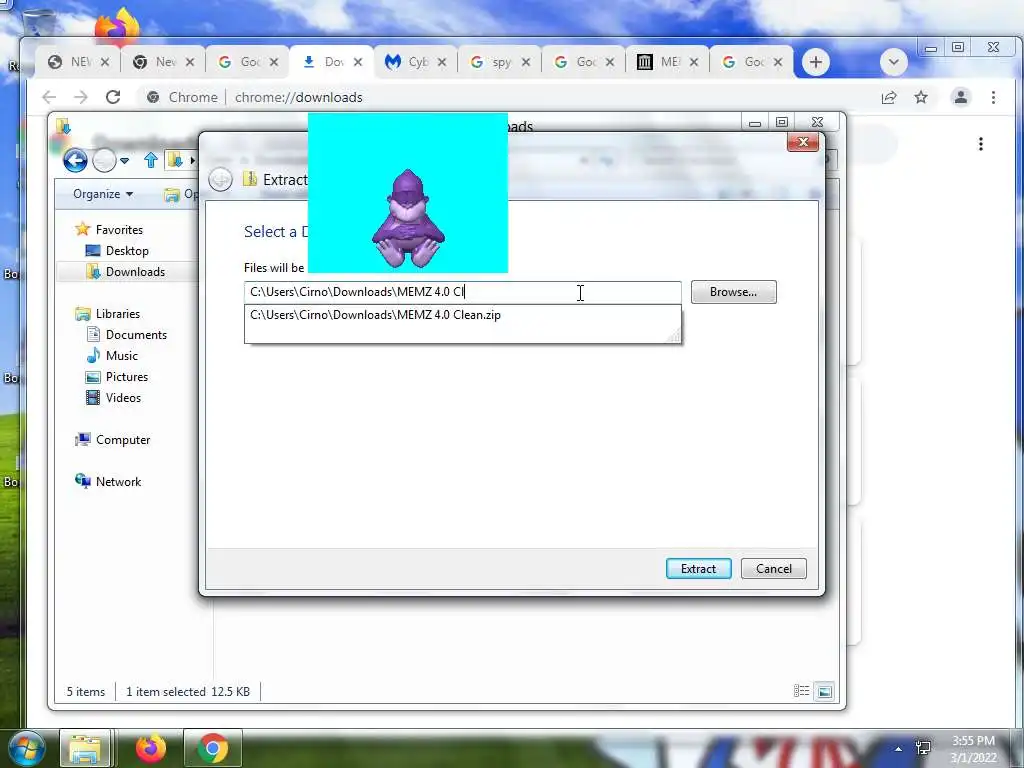Open Firefox from taskbar
This screenshot has height=768, width=1024.
coord(151,748)
